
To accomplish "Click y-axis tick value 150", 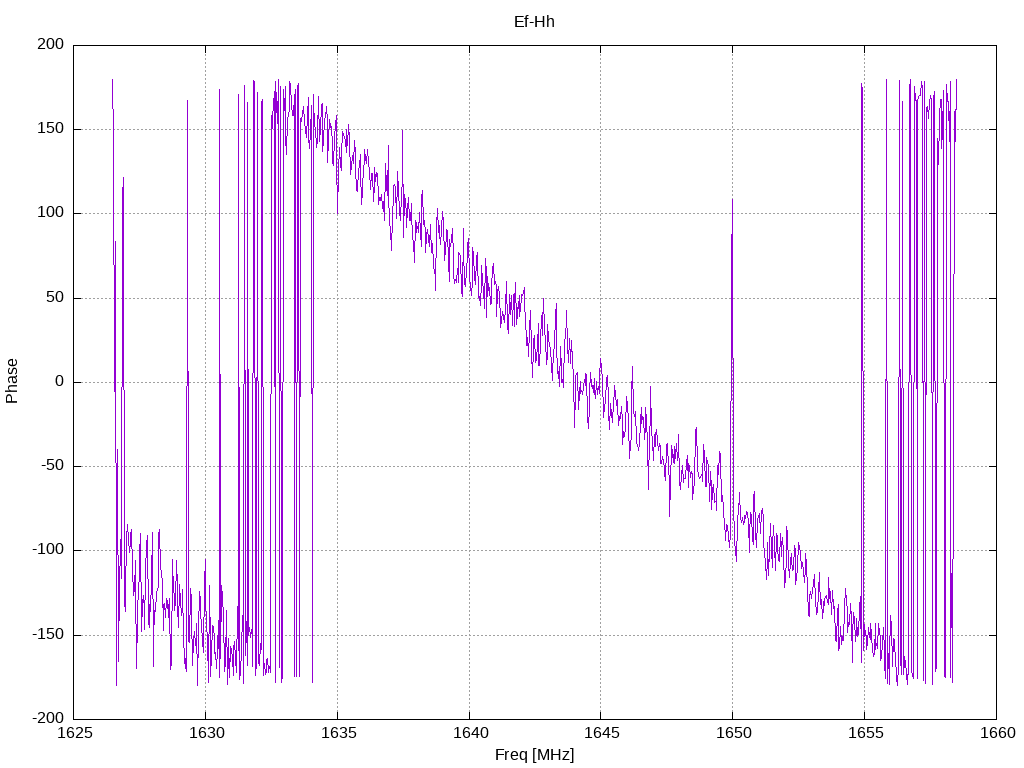I will tap(51, 129).
